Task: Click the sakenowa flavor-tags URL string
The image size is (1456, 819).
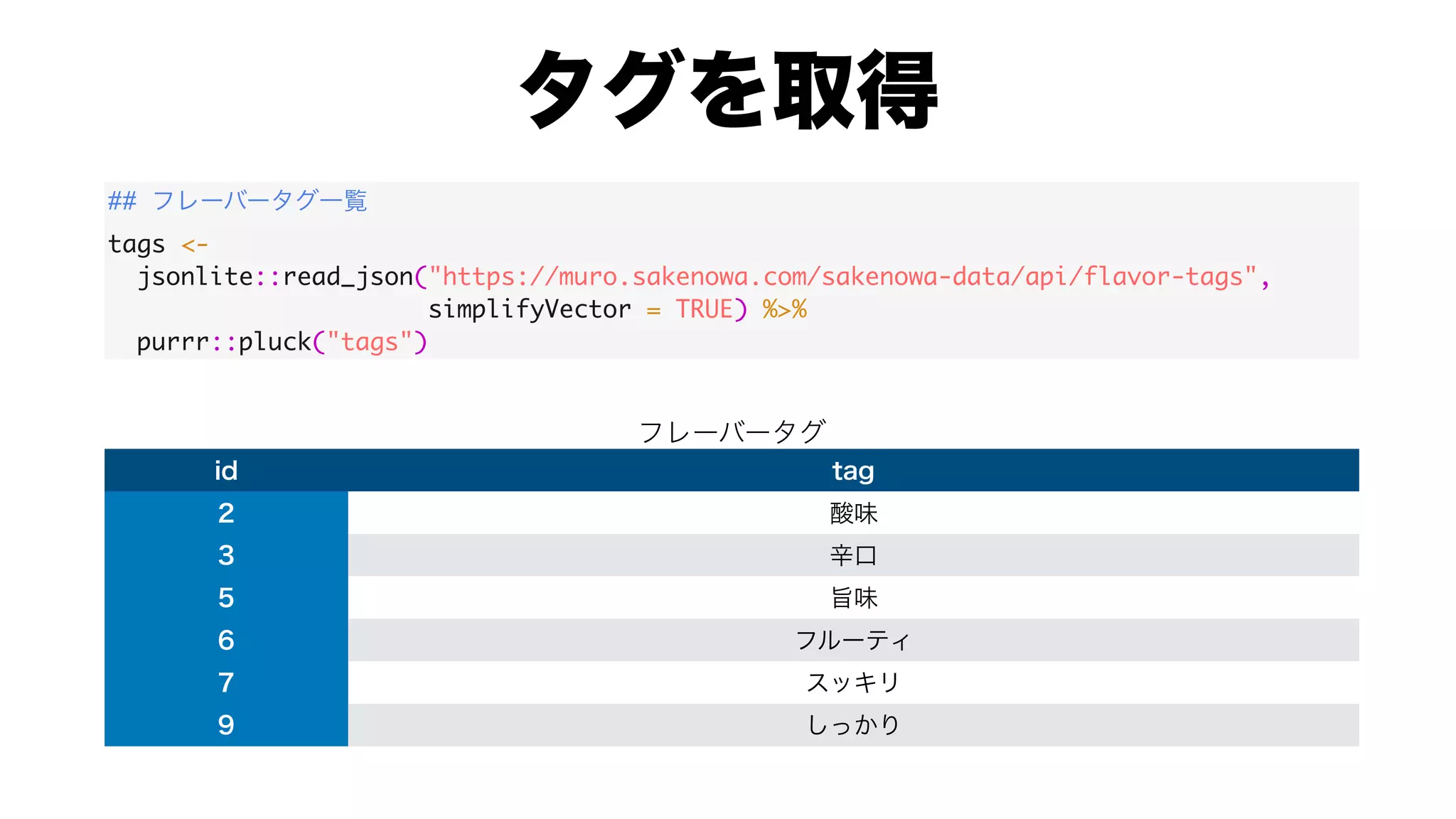Action: [843, 277]
